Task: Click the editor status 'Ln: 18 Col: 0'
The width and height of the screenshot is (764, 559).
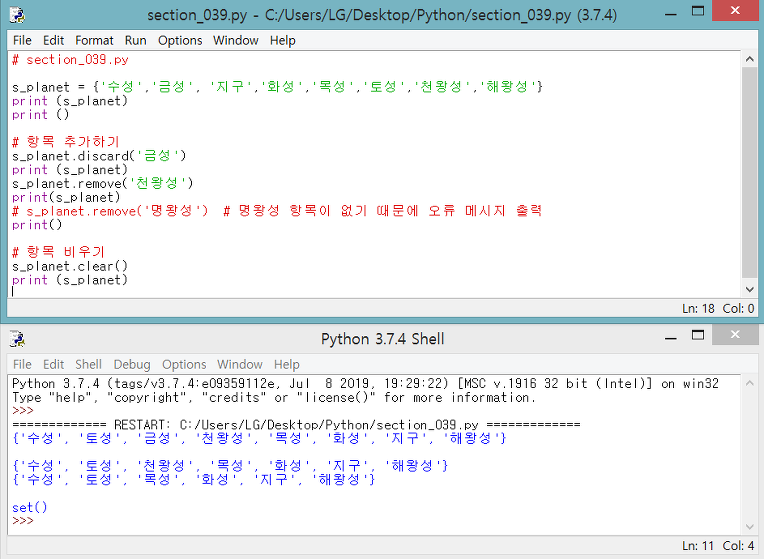Action: point(718,308)
